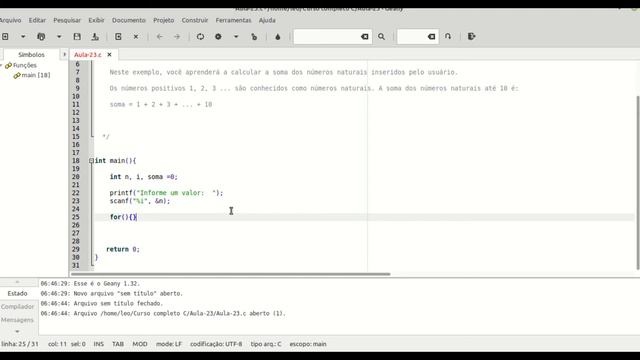Viewport: 640px width, 360px height.
Task: Click the vertical editor scrollbar
Action: [x=638, y=182]
